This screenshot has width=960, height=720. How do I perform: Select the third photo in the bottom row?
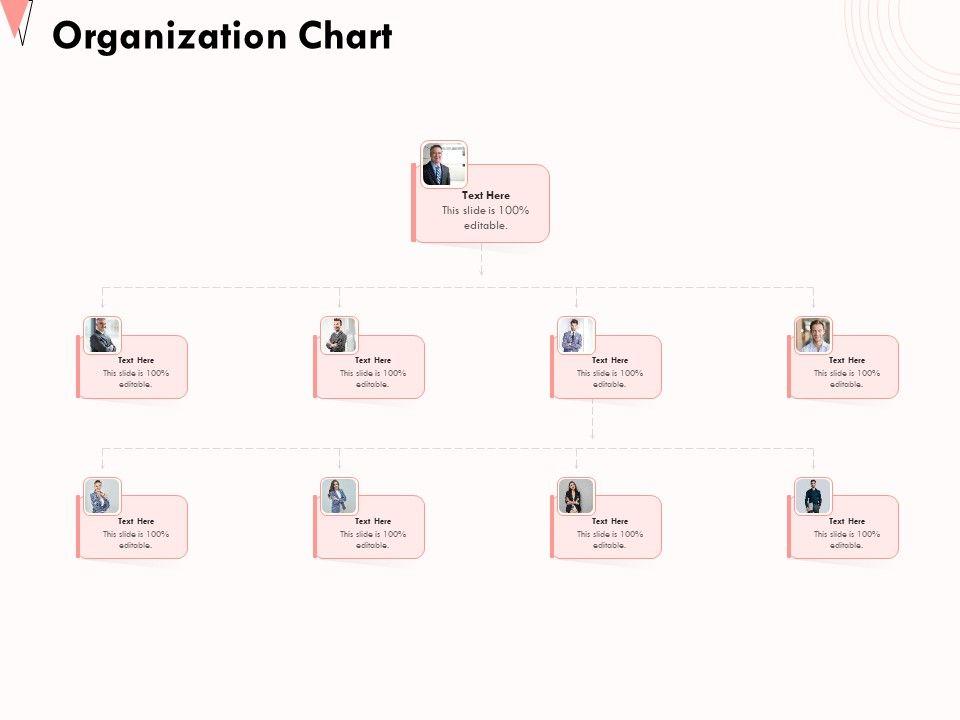576,496
